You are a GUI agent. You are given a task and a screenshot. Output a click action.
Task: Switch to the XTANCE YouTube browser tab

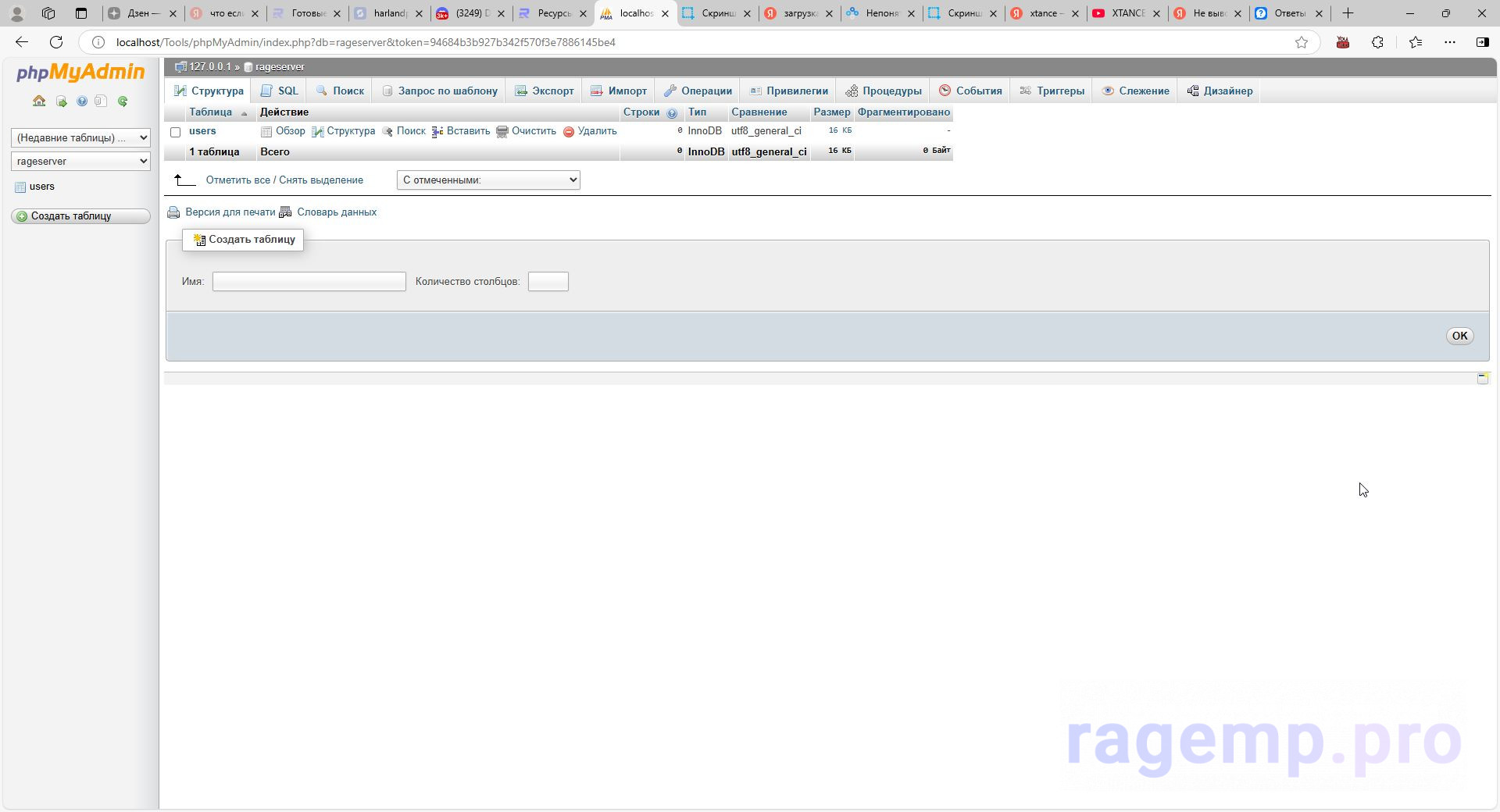point(1127,13)
